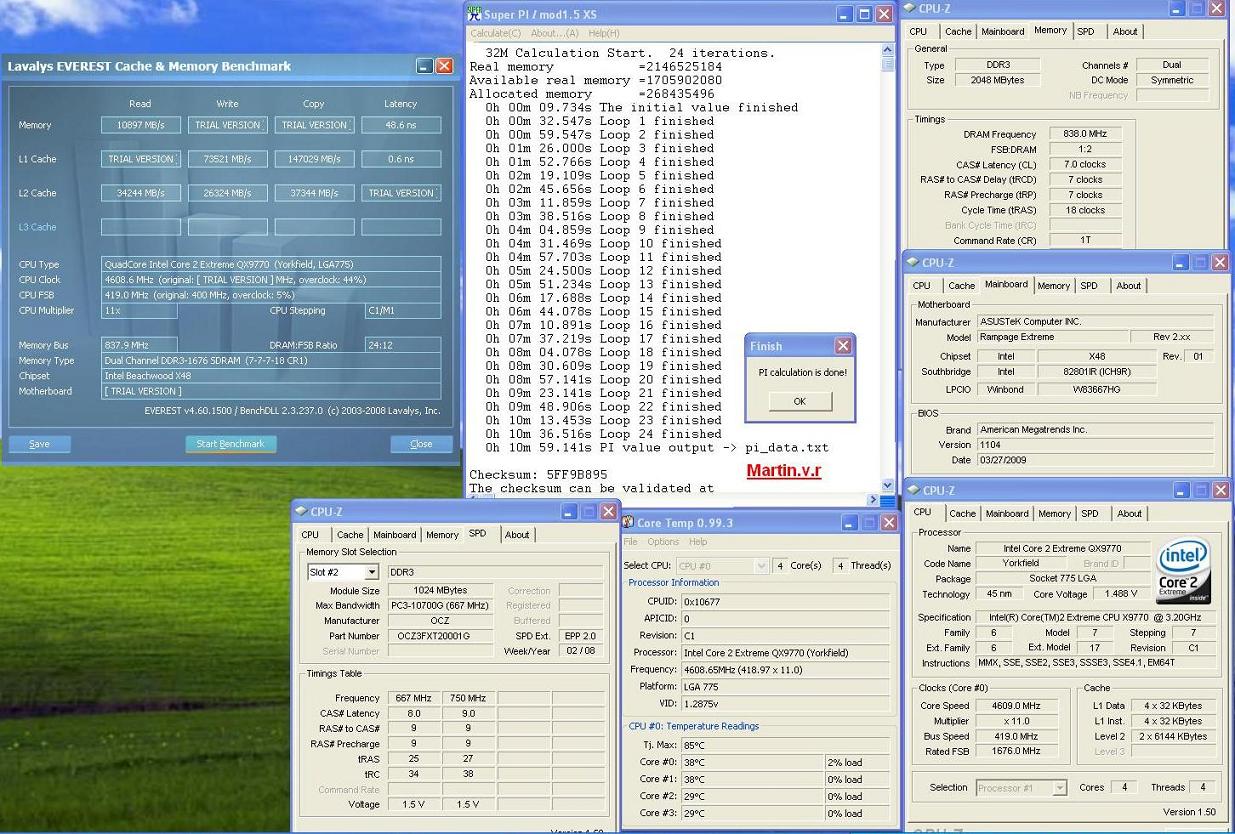Screen dimensions: 1235x834
Task: Select Memory tab in CPU-Z Motherboard info window
Action: point(1053,286)
